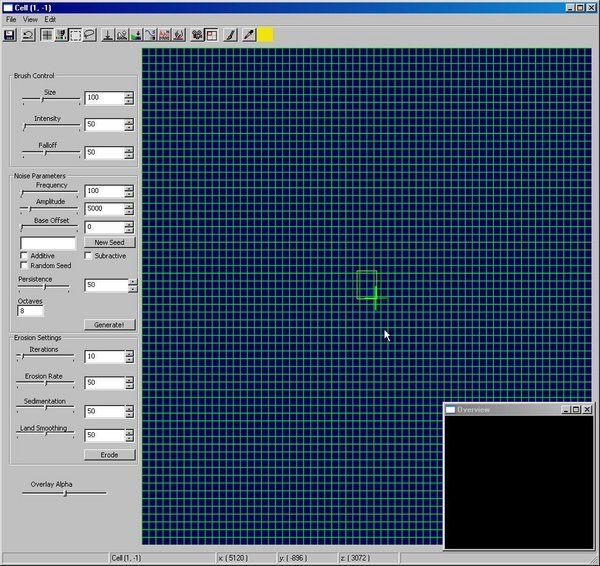The image size is (600, 566).
Task: Click the New Seed button
Action: pos(109,242)
